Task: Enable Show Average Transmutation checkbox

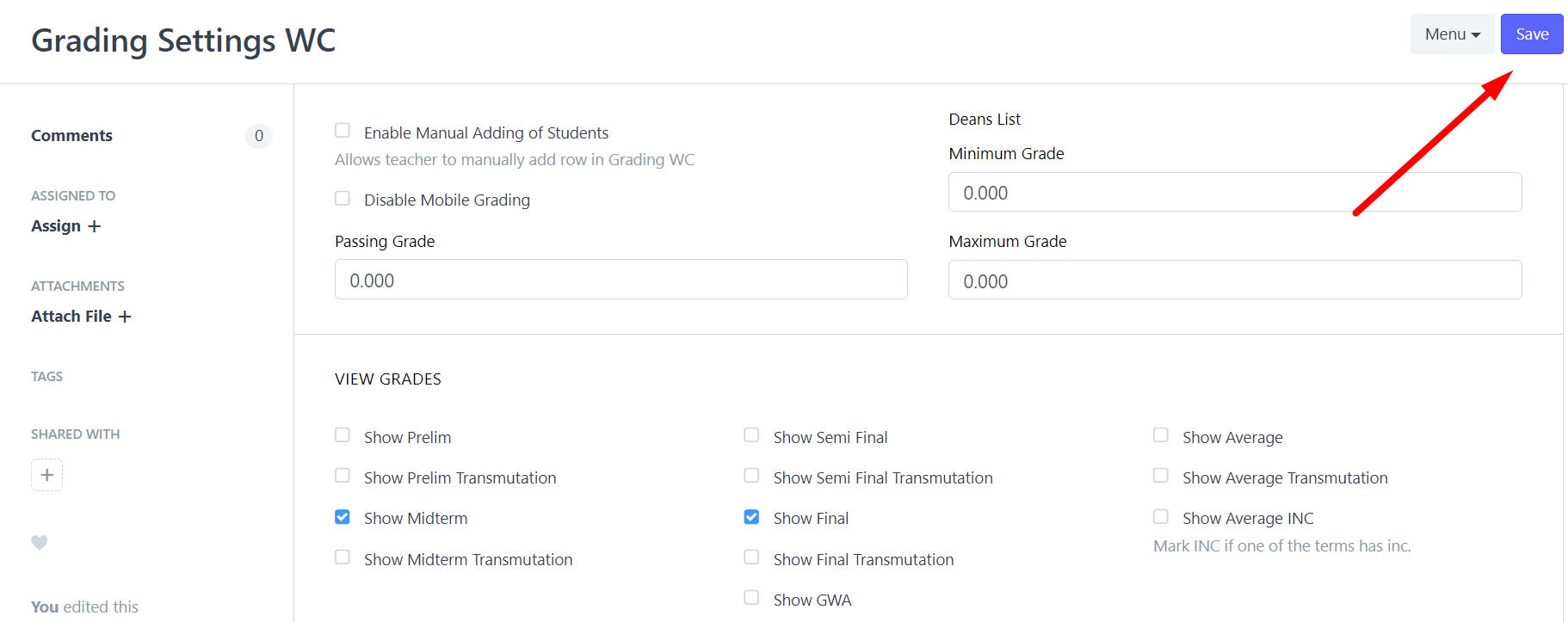Action: coord(1161,476)
